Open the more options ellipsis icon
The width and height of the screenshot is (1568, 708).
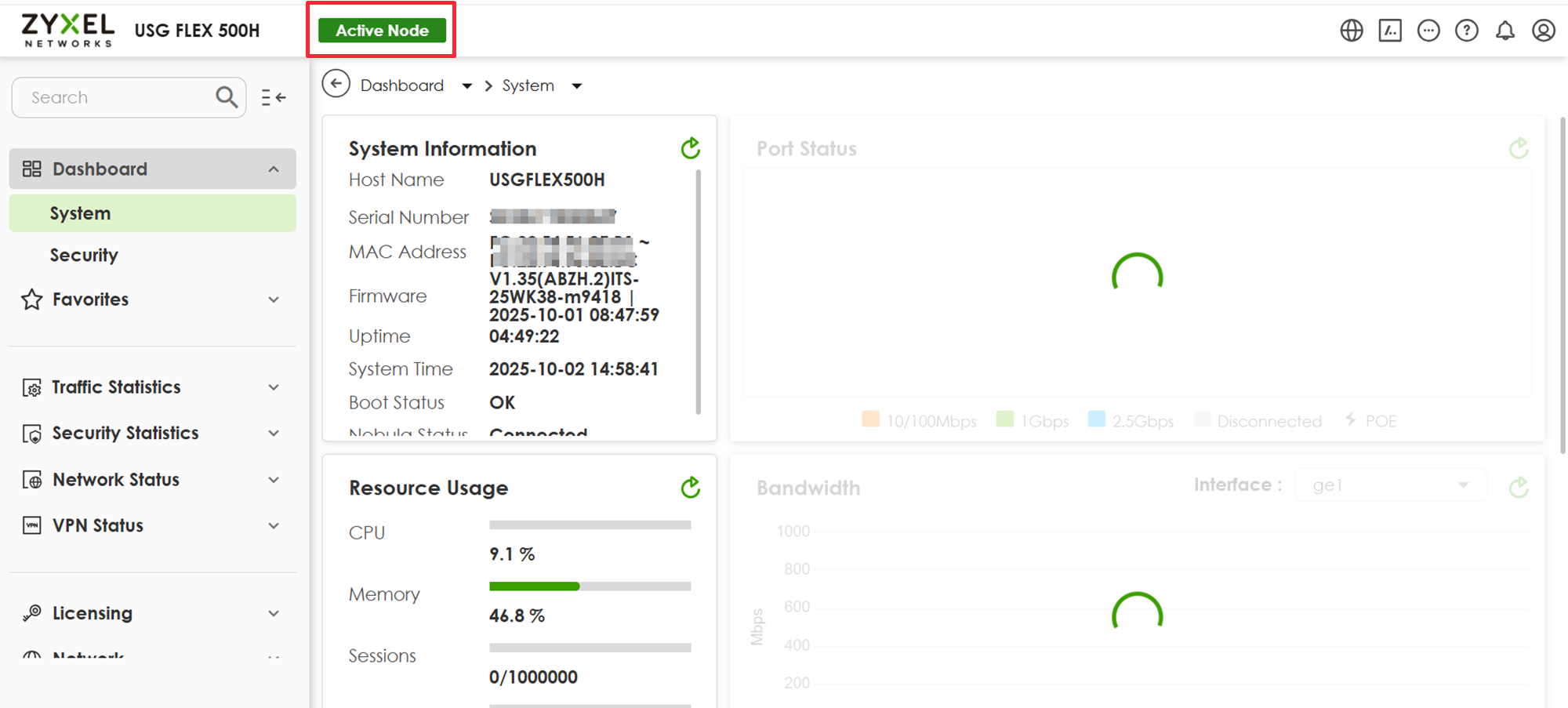pos(1428,31)
